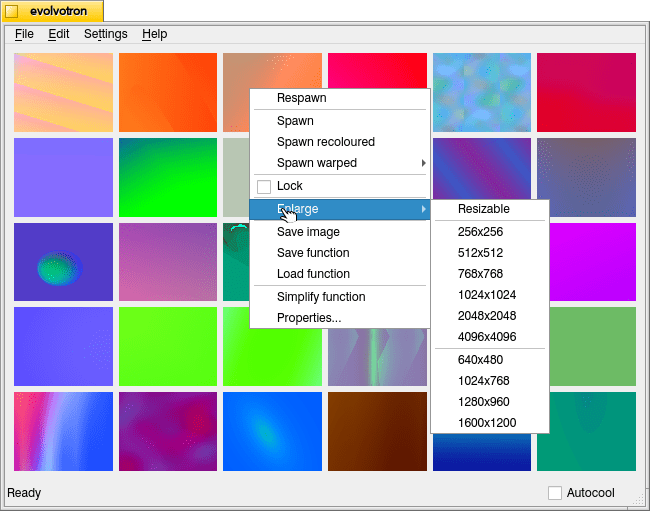Select the lavender vertical striped thumbnail
The width and height of the screenshot is (650, 511).
click(x=377, y=357)
